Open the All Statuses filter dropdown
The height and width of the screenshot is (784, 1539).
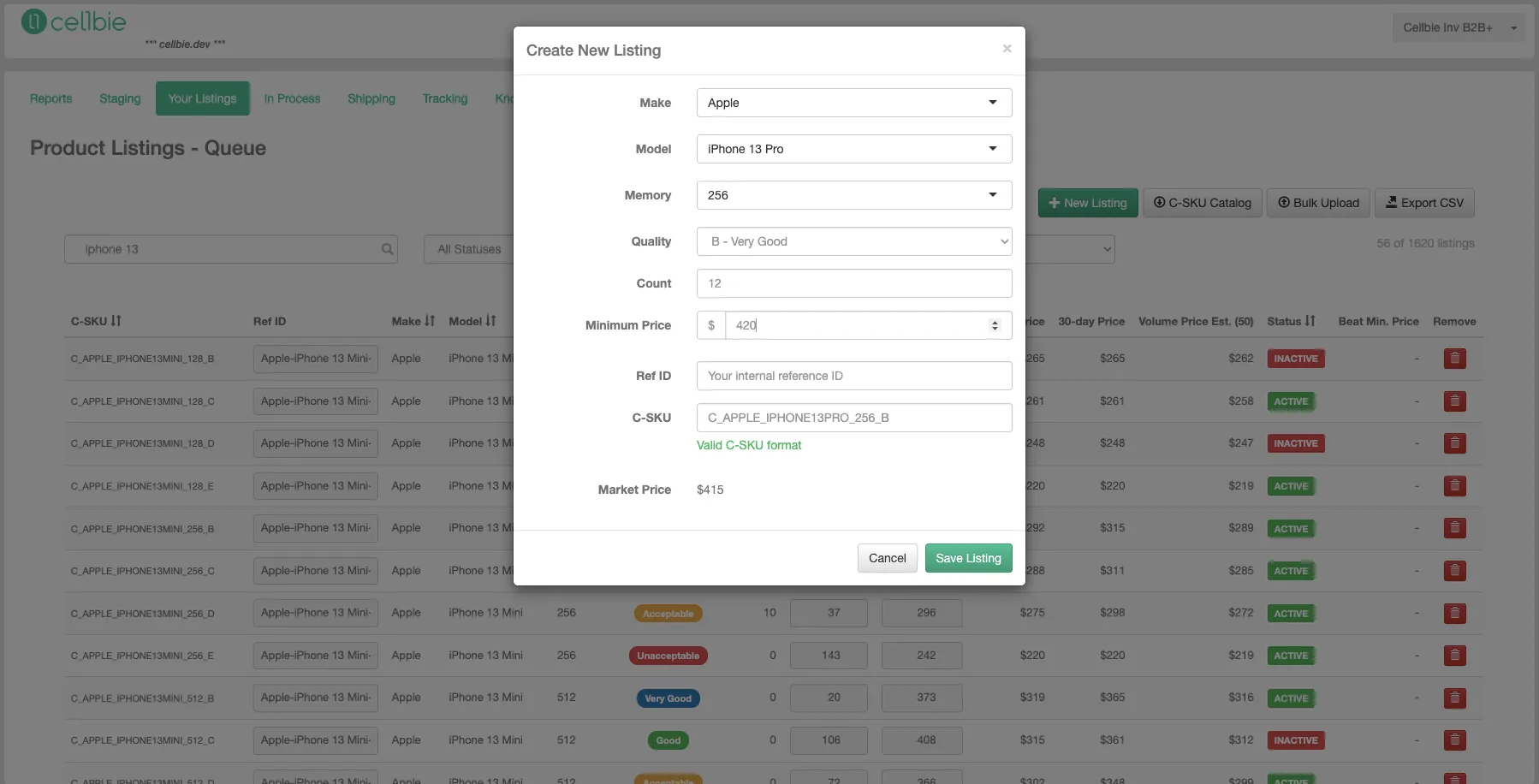tap(469, 249)
